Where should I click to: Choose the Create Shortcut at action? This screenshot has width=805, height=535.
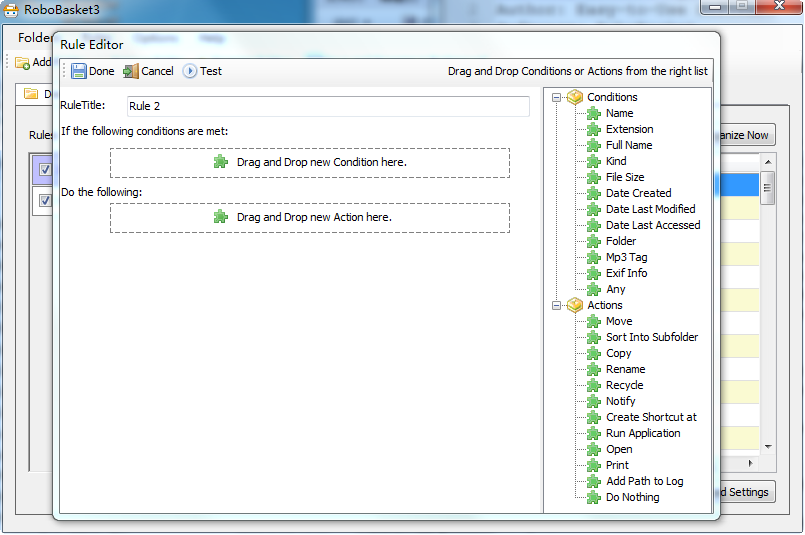[x=651, y=417]
